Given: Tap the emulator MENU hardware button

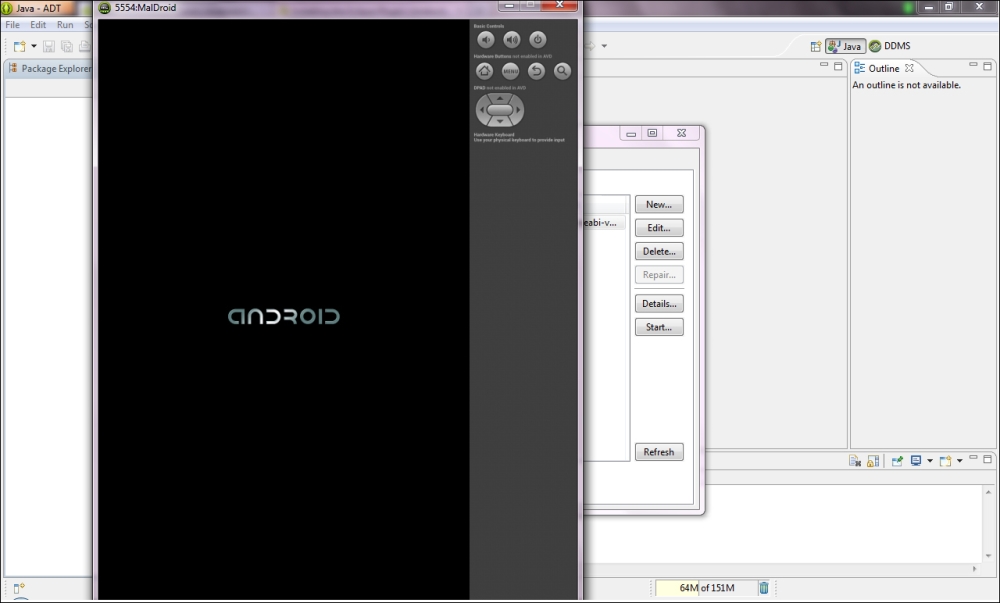Looking at the screenshot, I should [510, 71].
